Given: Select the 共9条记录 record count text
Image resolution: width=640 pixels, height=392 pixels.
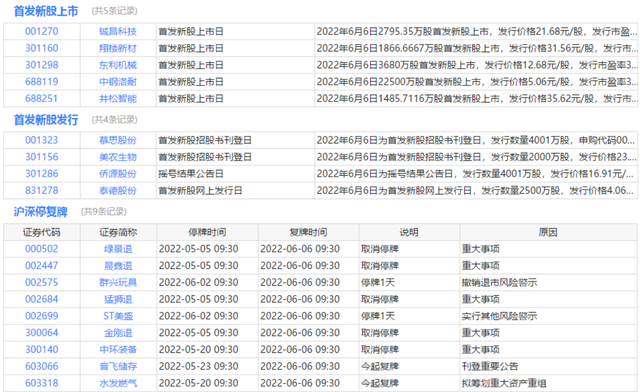Looking at the screenshot, I should tap(104, 212).
